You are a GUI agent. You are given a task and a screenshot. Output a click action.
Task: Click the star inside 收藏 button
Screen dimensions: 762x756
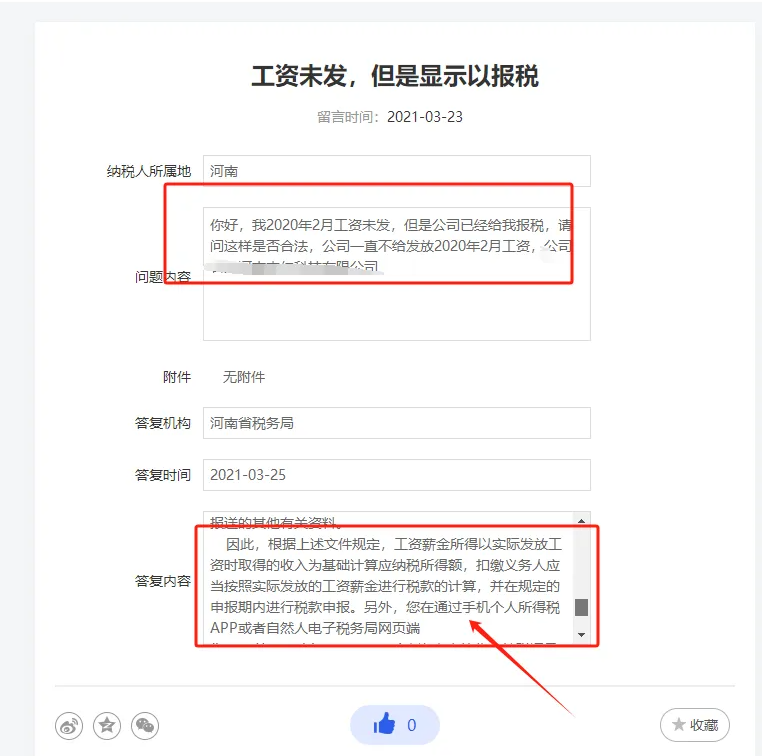(678, 725)
